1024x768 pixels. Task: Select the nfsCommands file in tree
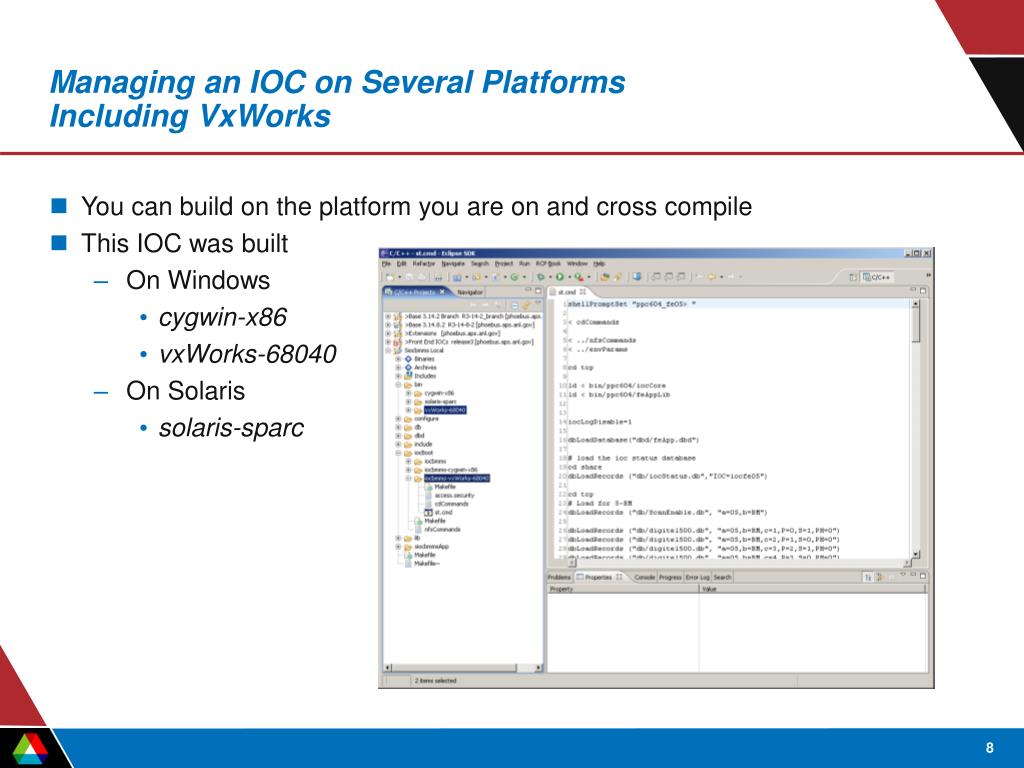[443, 530]
